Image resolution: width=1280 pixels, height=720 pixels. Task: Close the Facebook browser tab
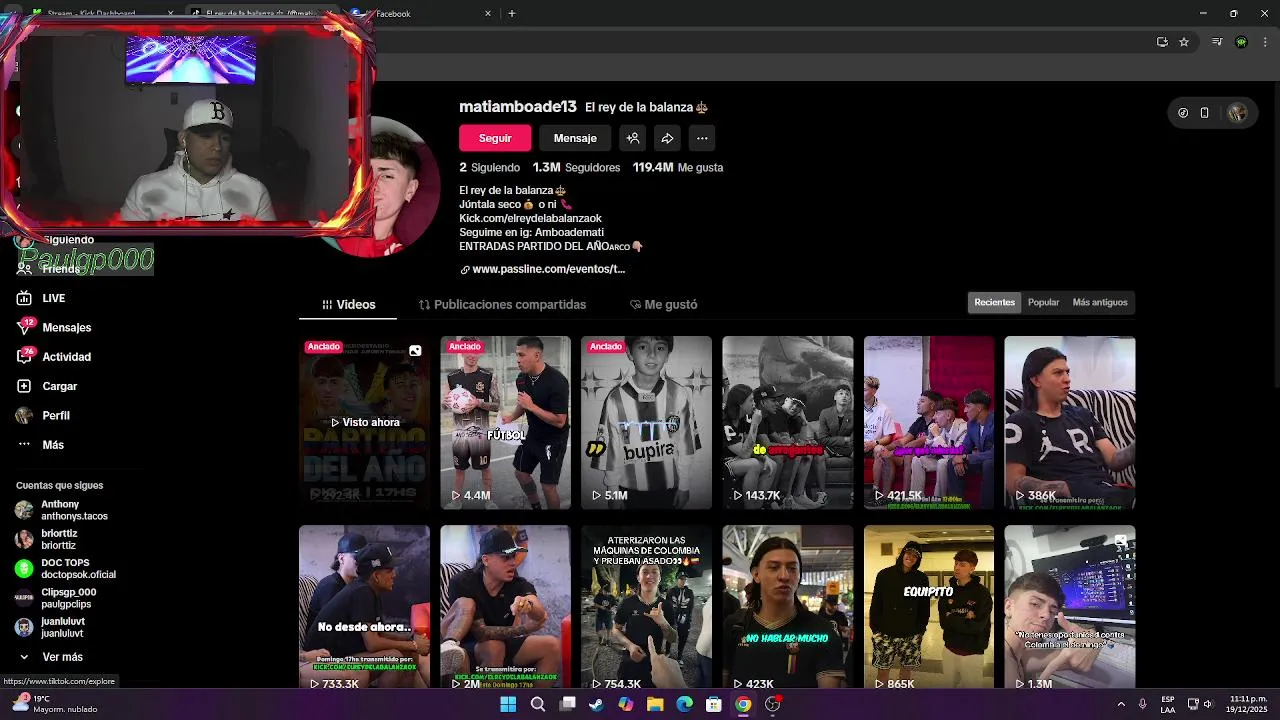pyautogui.click(x=488, y=13)
